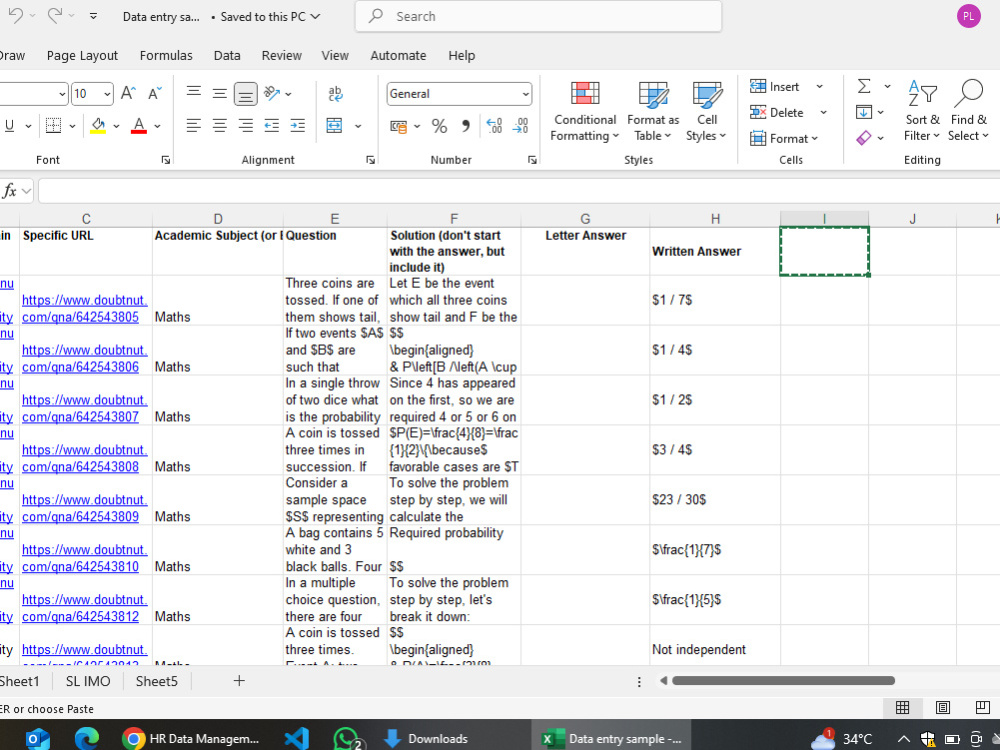This screenshot has height=750, width=1000.
Task: Open doubtnut link ending 642543805
Action: click(84, 308)
